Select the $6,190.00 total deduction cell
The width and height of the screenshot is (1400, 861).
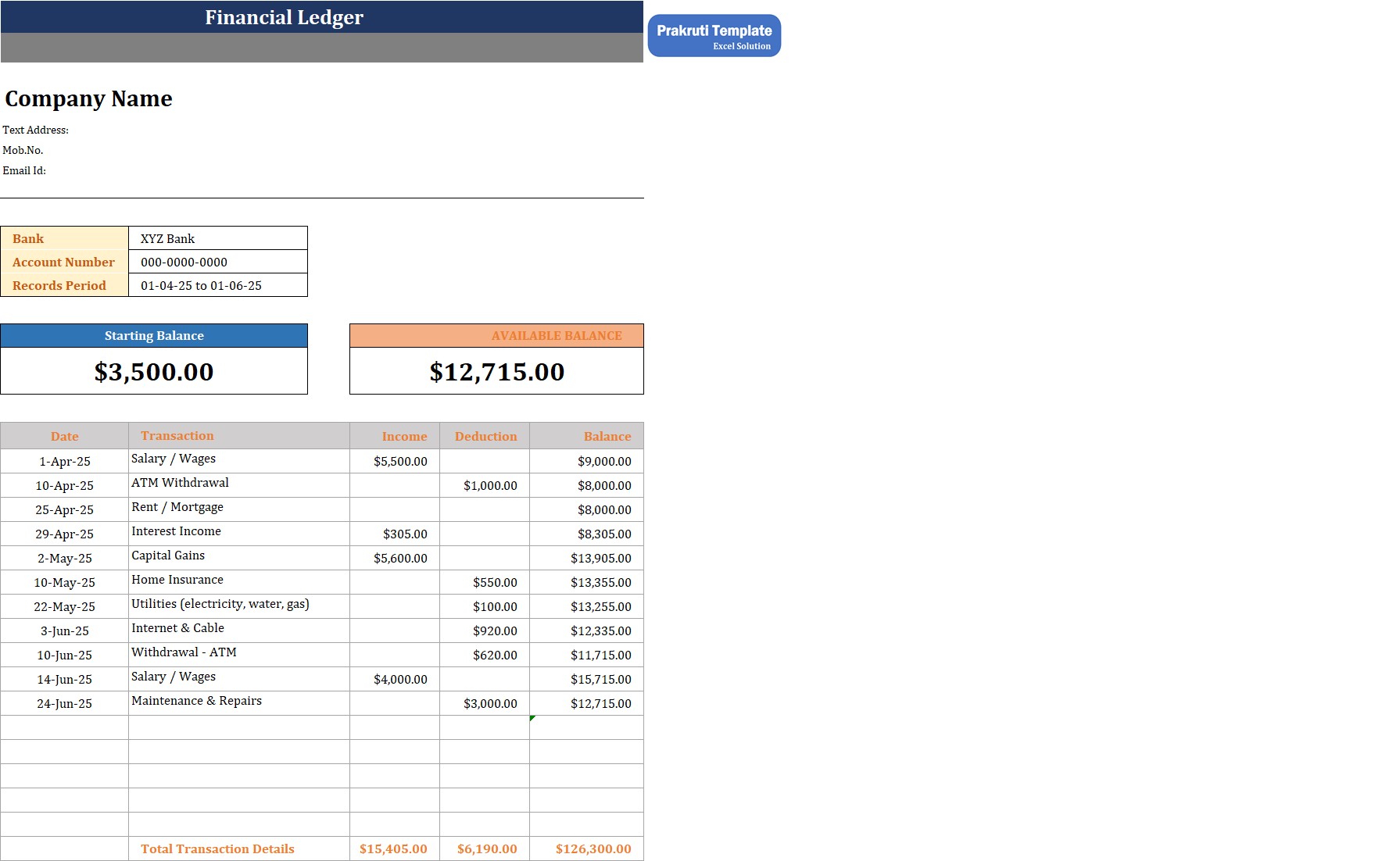pyautogui.click(x=485, y=848)
